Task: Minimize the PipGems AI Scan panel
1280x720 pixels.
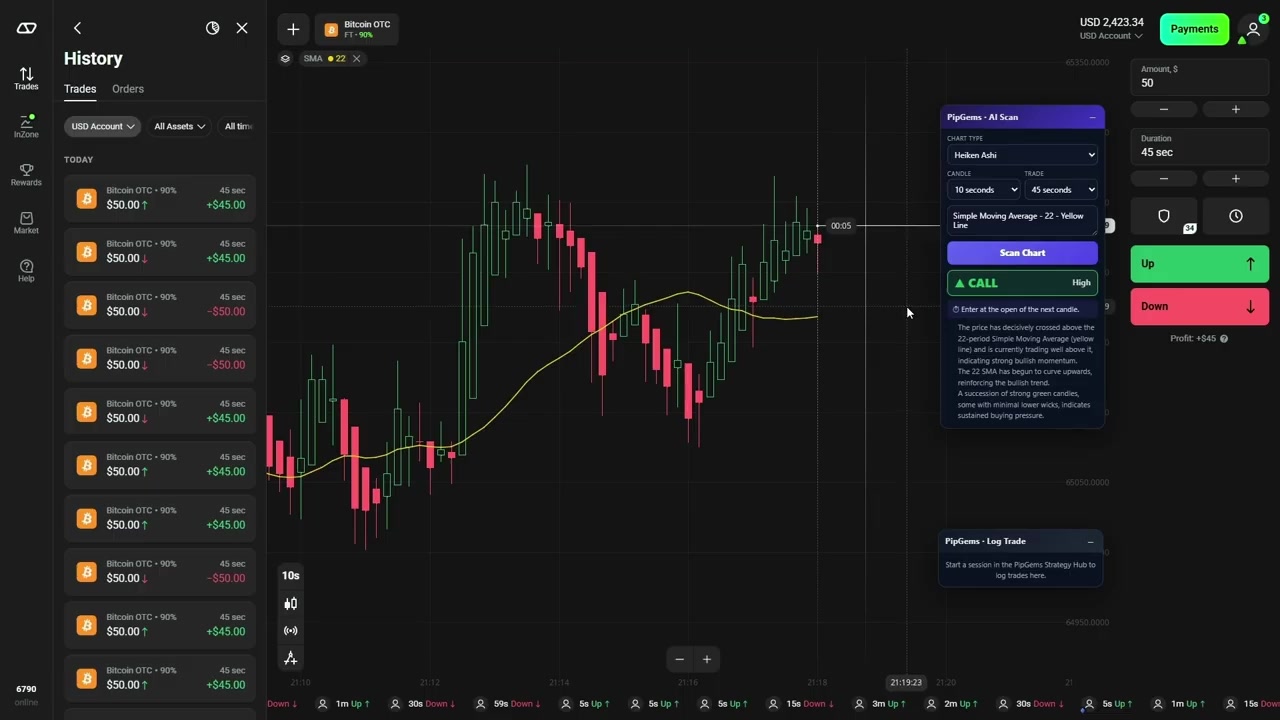Action: 1092,117
